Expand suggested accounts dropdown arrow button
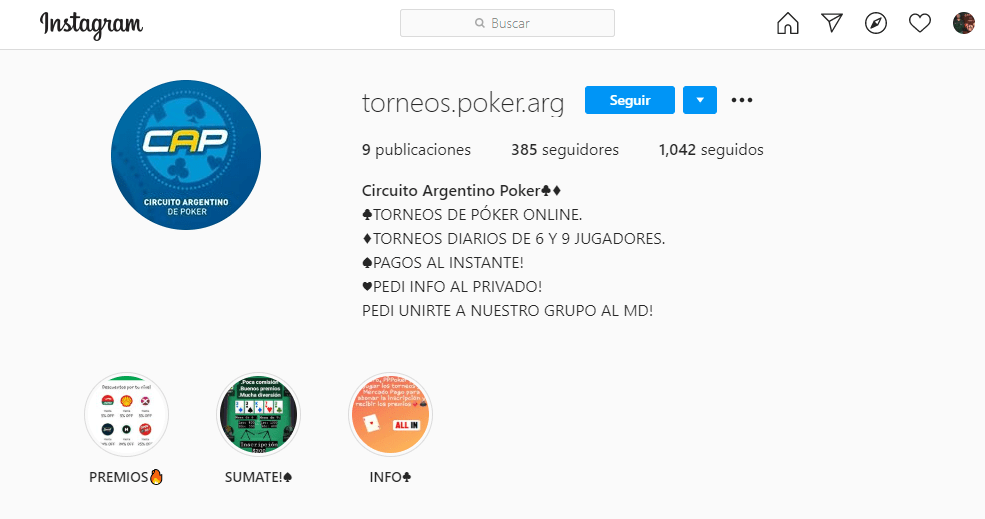 point(700,100)
